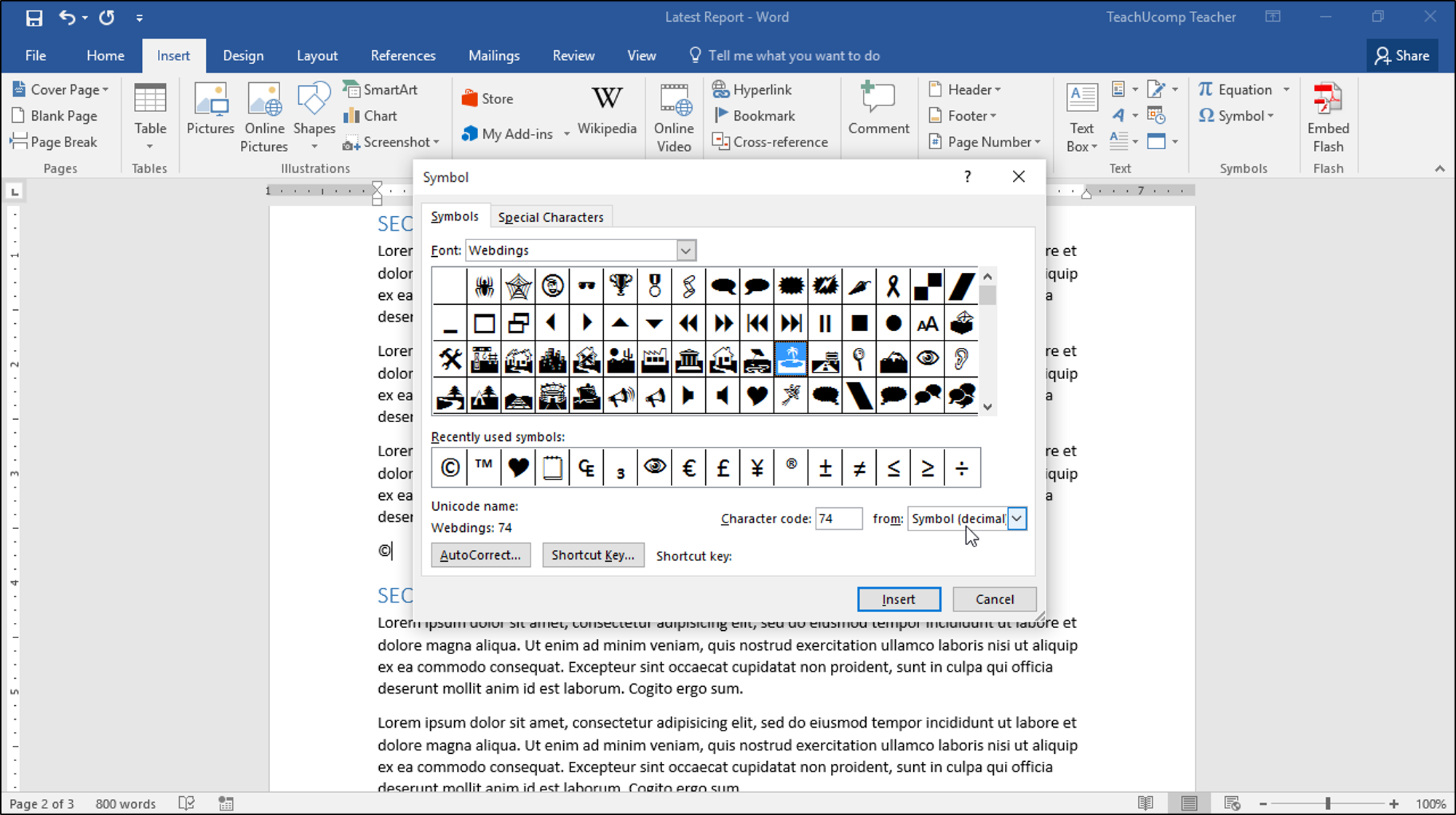Click the zoom in plus button
Screen dimensions: 1456x815
coord(1393,803)
